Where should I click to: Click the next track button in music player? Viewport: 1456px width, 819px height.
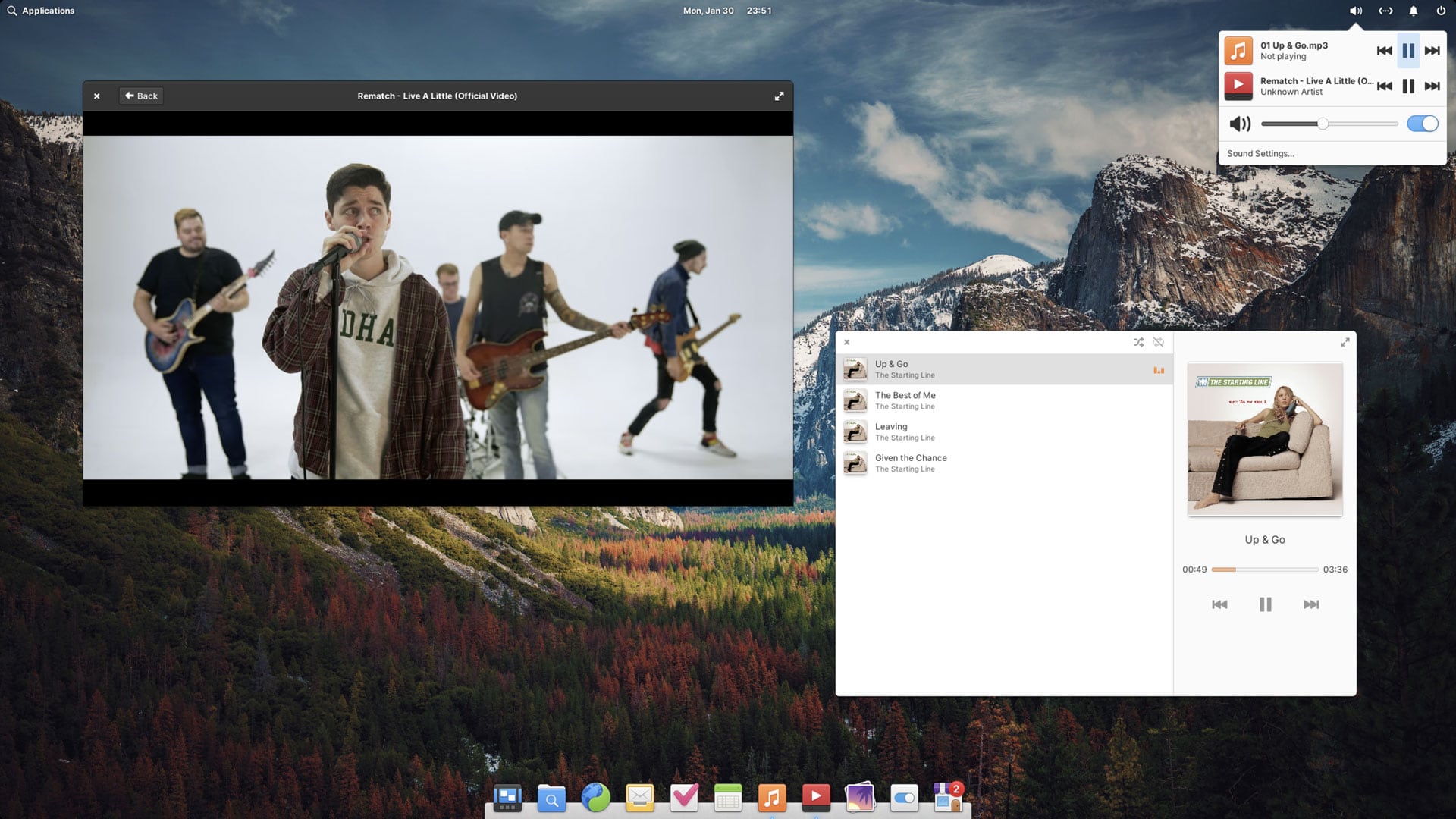pos(1311,604)
